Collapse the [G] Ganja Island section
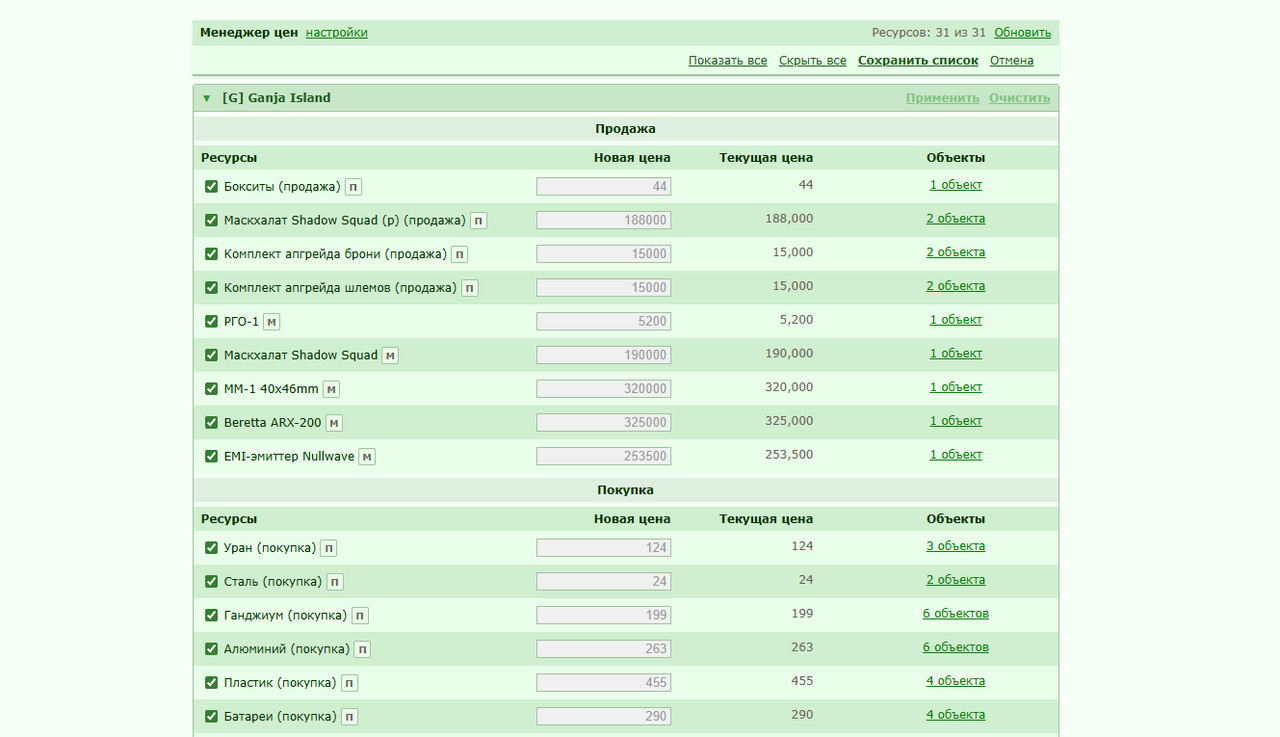 pyautogui.click(x=206, y=98)
